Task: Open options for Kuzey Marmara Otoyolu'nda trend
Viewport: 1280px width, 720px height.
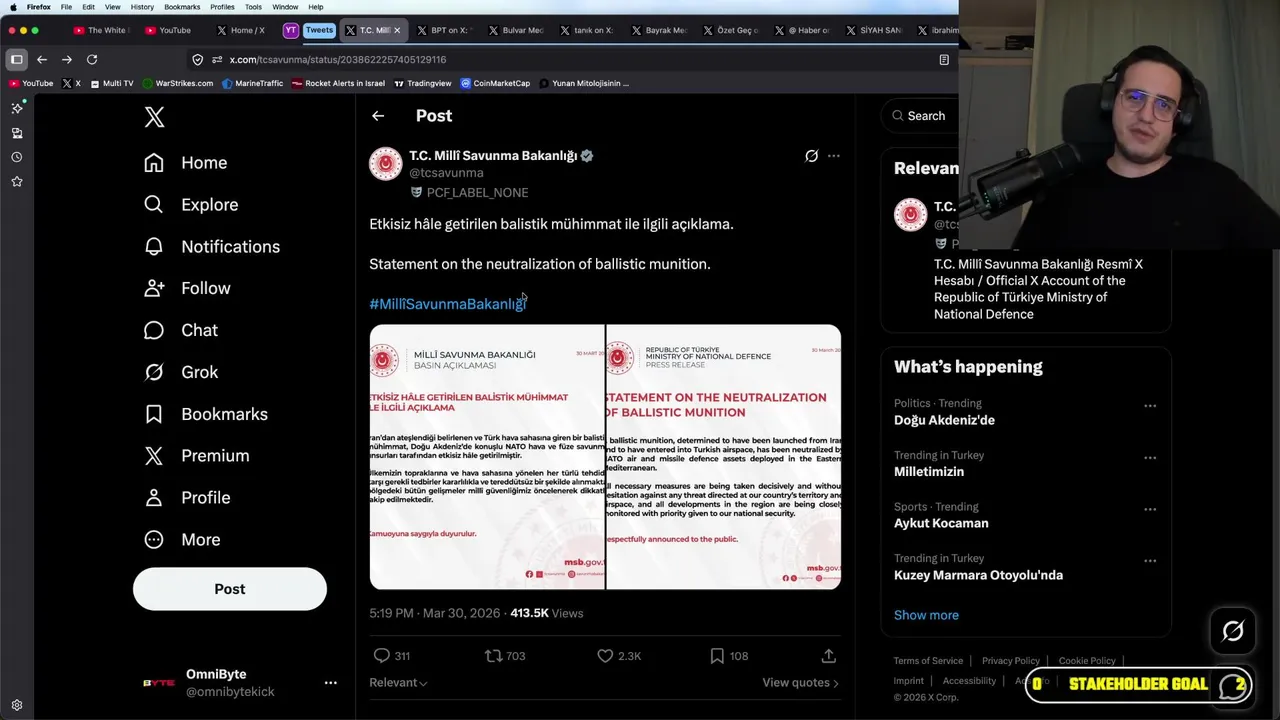Action: (x=1150, y=561)
